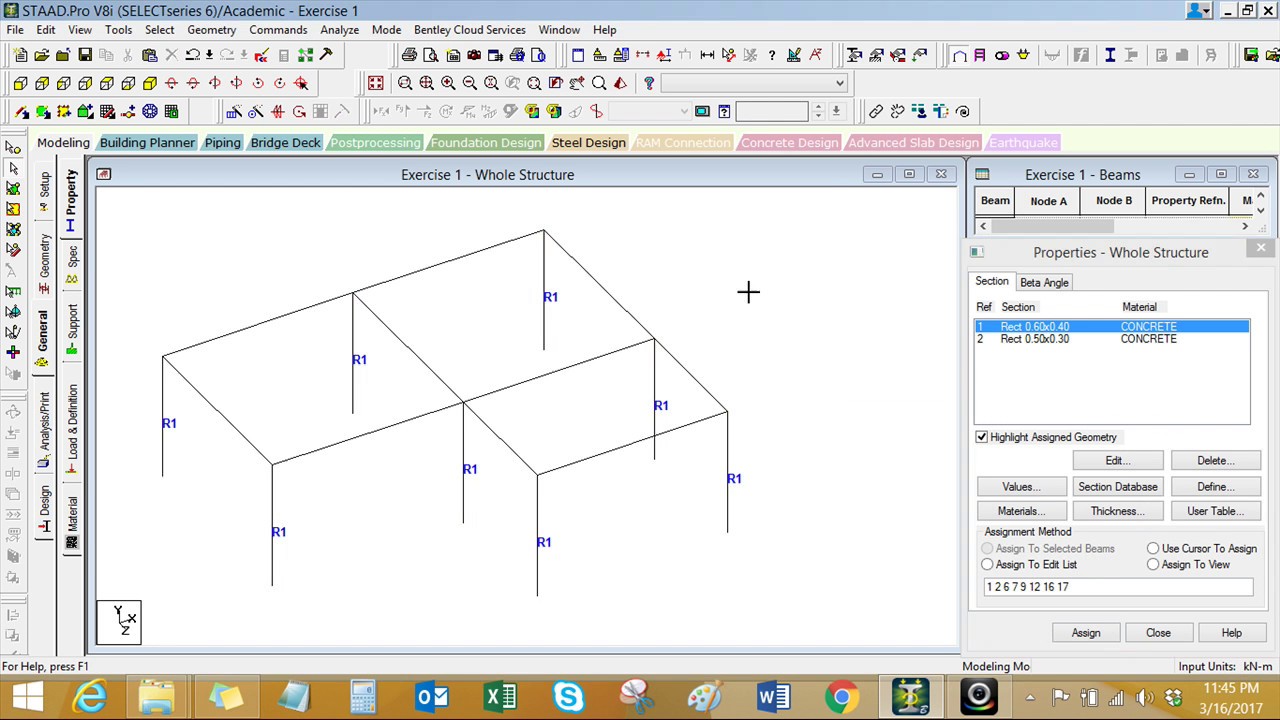Image resolution: width=1280 pixels, height=720 pixels.
Task: Click the black question mark toolbar icon
Action: [x=771, y=55]
